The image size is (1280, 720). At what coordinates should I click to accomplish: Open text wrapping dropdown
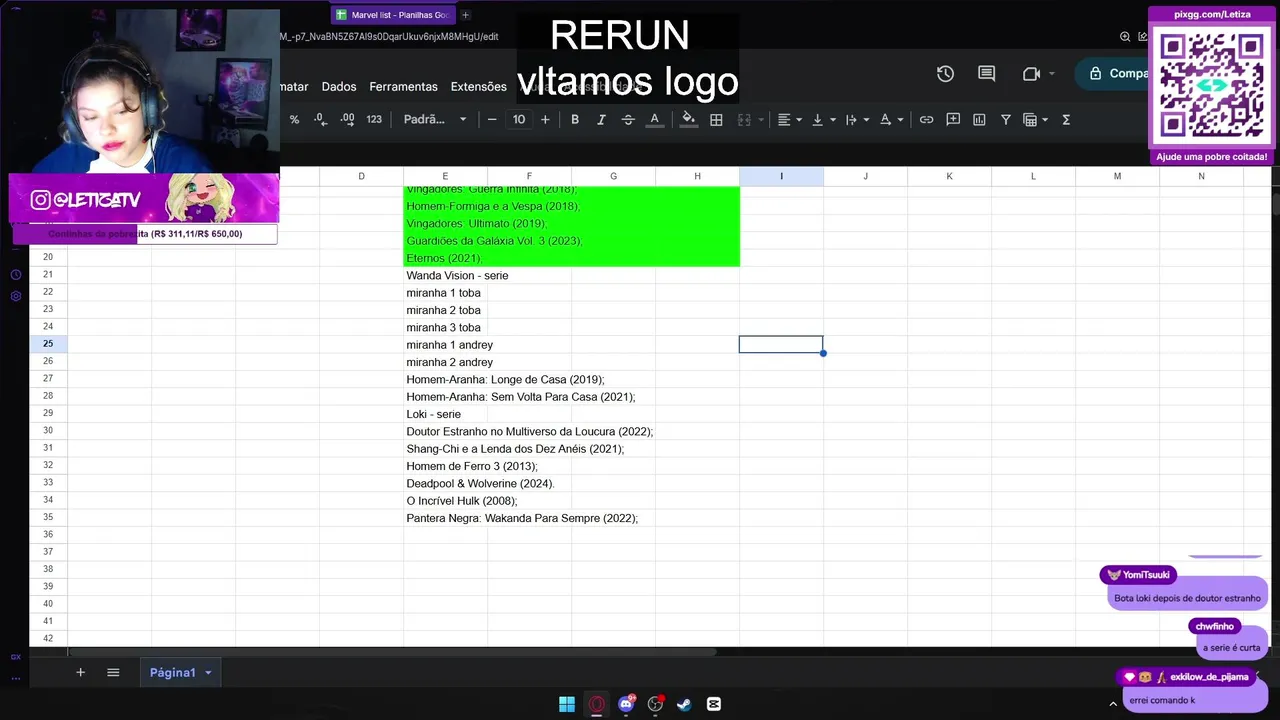click(x=856, y=119)
